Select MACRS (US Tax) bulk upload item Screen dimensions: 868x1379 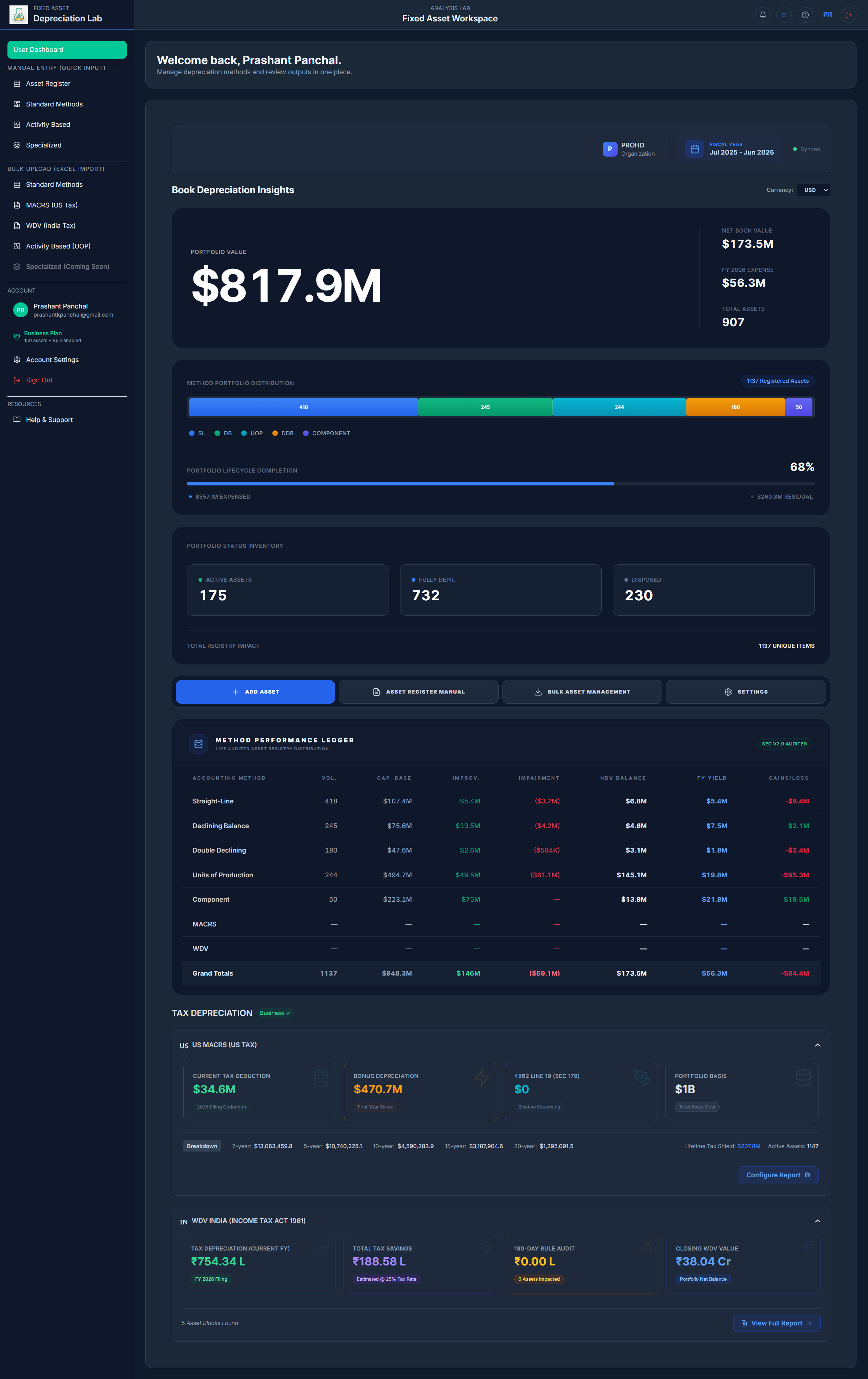click(x=51, y=205)
